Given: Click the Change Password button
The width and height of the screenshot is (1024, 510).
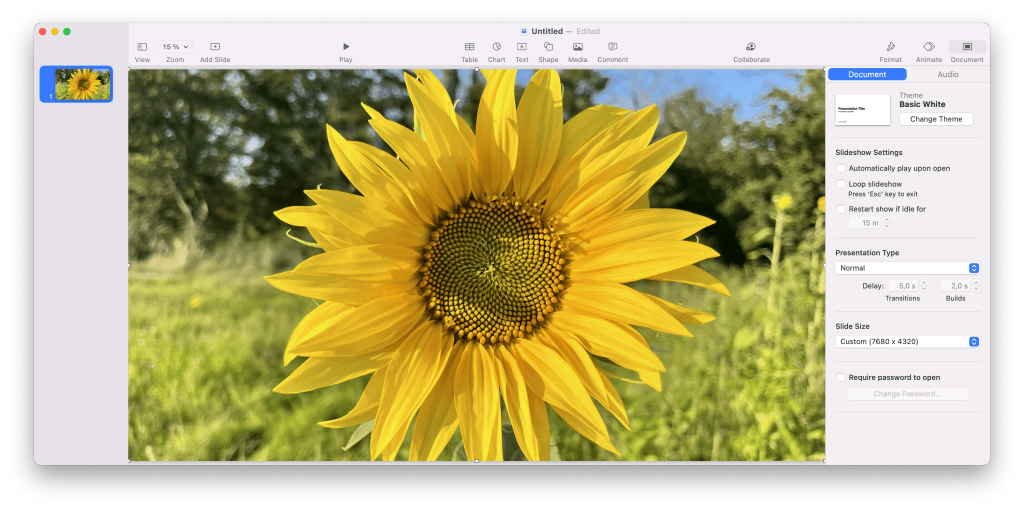Looking at the screenshot, I should [x=907, y=394].
